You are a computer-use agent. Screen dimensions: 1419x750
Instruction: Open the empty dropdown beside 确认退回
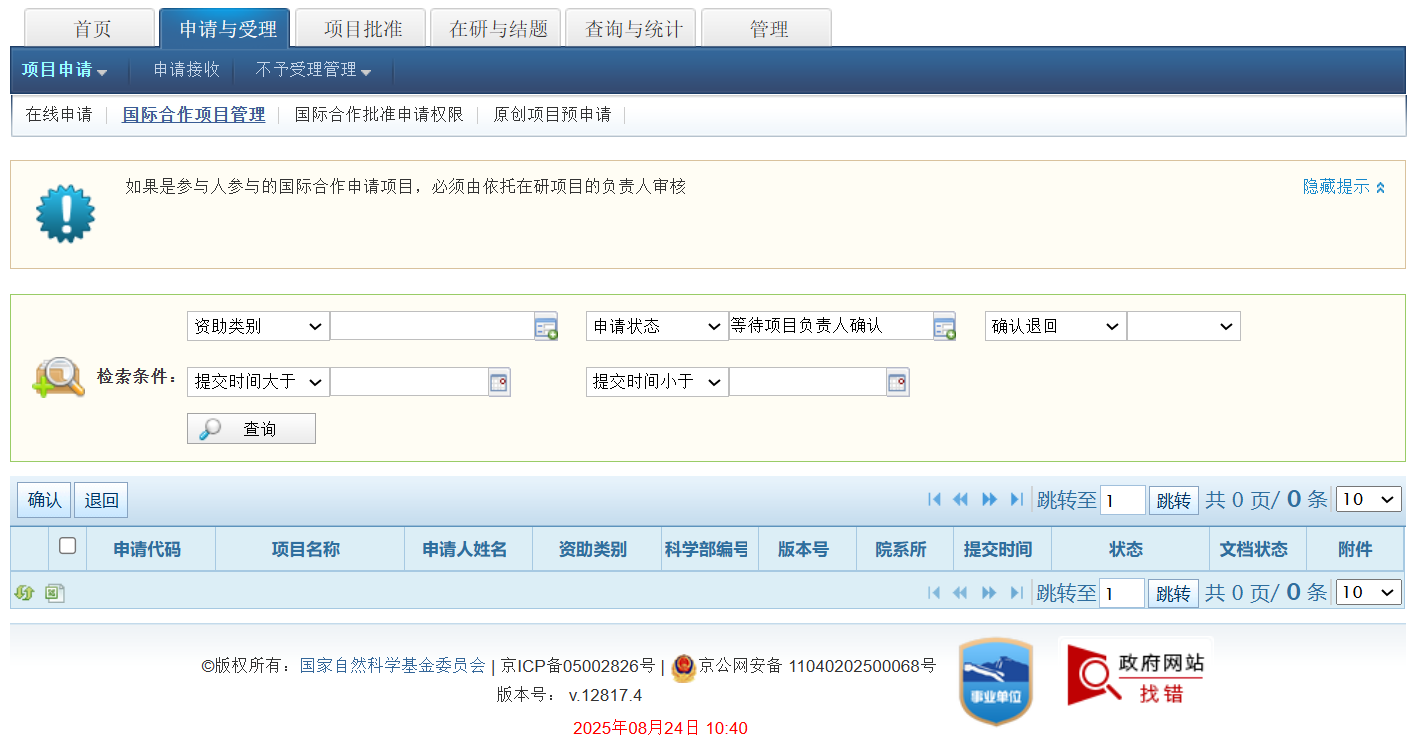[x=1184, y=326]
